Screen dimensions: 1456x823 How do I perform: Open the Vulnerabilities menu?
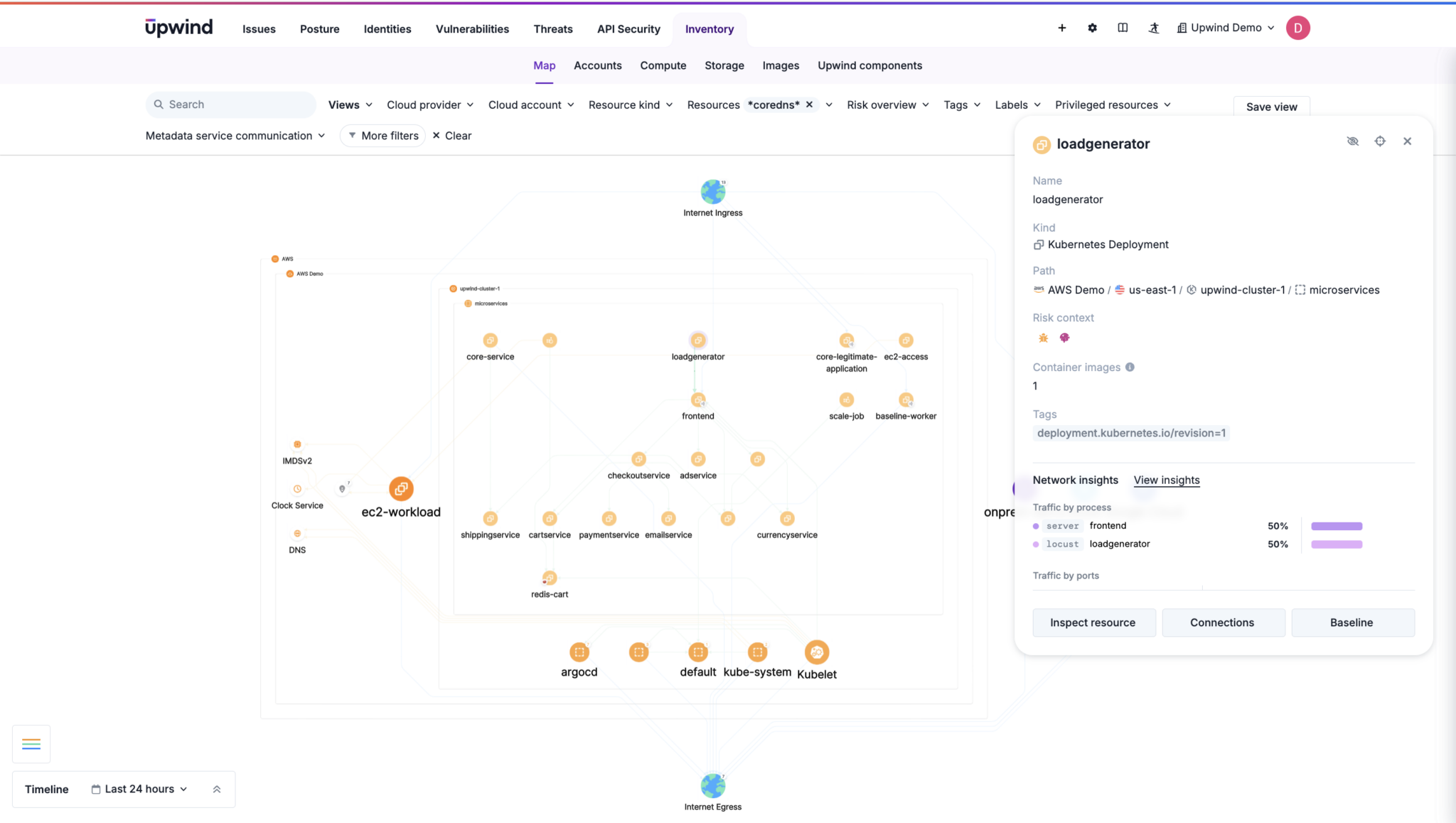(x=472, y=29)
